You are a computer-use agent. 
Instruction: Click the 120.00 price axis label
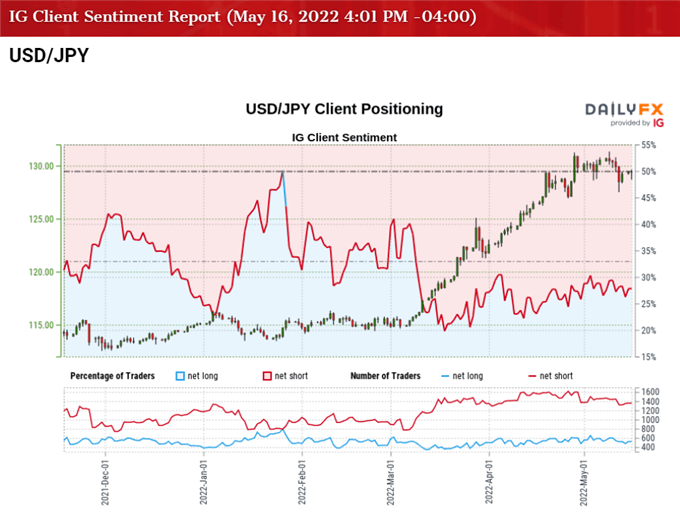pyautogui.click(x=42, y=272)
